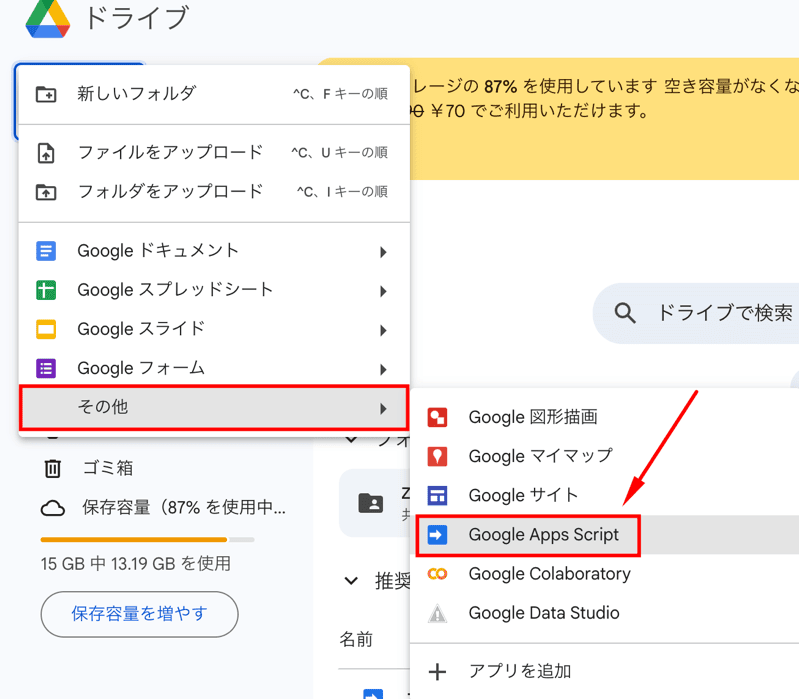Open the その他 menu entry
The height and width of the screenshot is (699, 799).
point(214,408)
